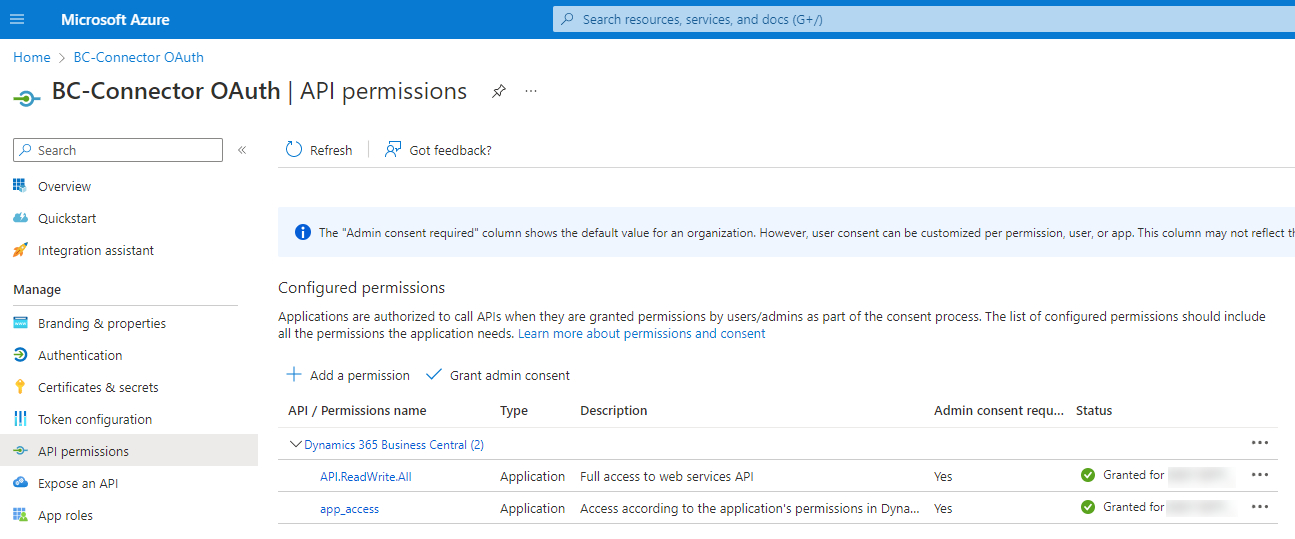Focus the global search resources box
Viewport: 1295px width, 539px height.
[924, 19]
